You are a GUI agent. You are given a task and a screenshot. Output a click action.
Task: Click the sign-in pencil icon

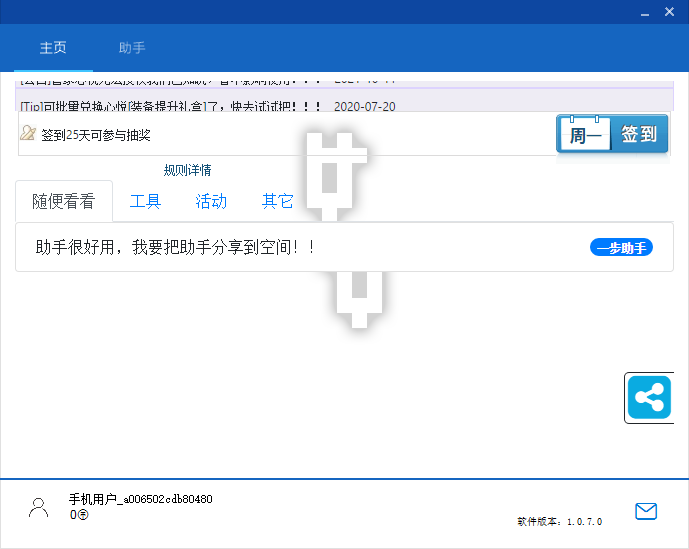(28, 133)
